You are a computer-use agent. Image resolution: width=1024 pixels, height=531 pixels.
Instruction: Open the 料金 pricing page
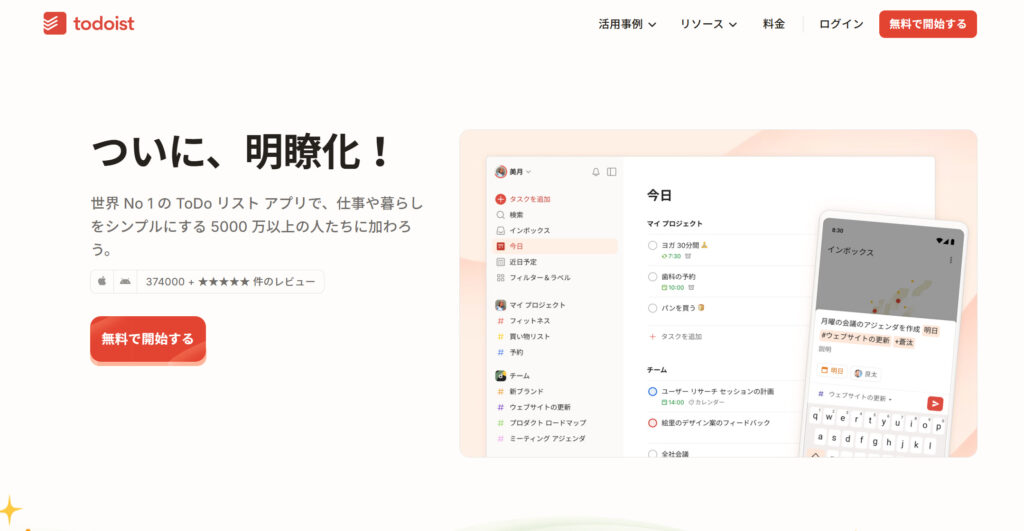click(773, 24)
